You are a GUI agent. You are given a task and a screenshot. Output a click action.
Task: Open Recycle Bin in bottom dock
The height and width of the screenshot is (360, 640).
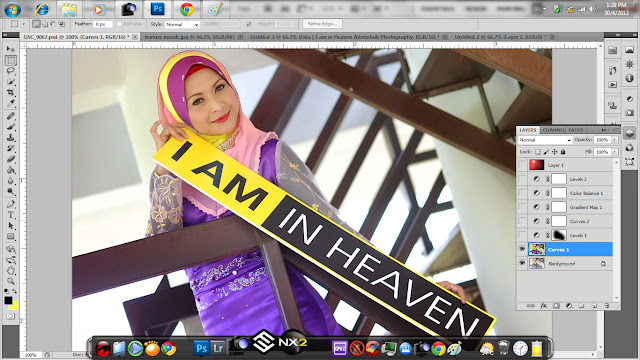[503, 348]
